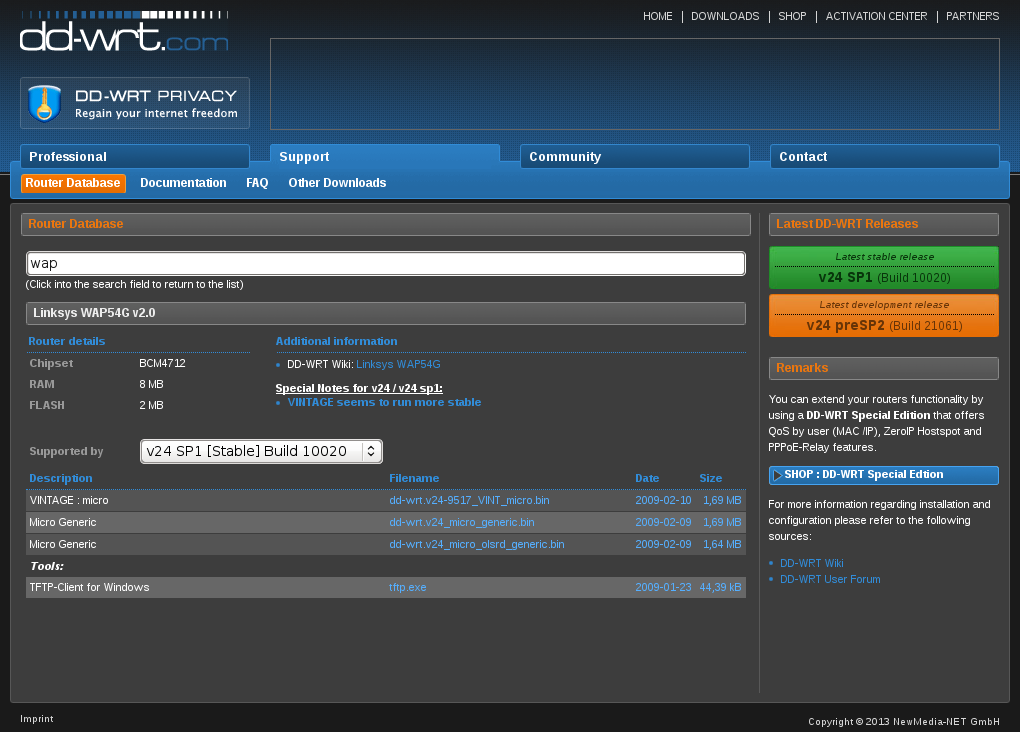The width and height of the screenshot is (1020, 732).
Task: Click the Size column header
Action: click(710, 478)
